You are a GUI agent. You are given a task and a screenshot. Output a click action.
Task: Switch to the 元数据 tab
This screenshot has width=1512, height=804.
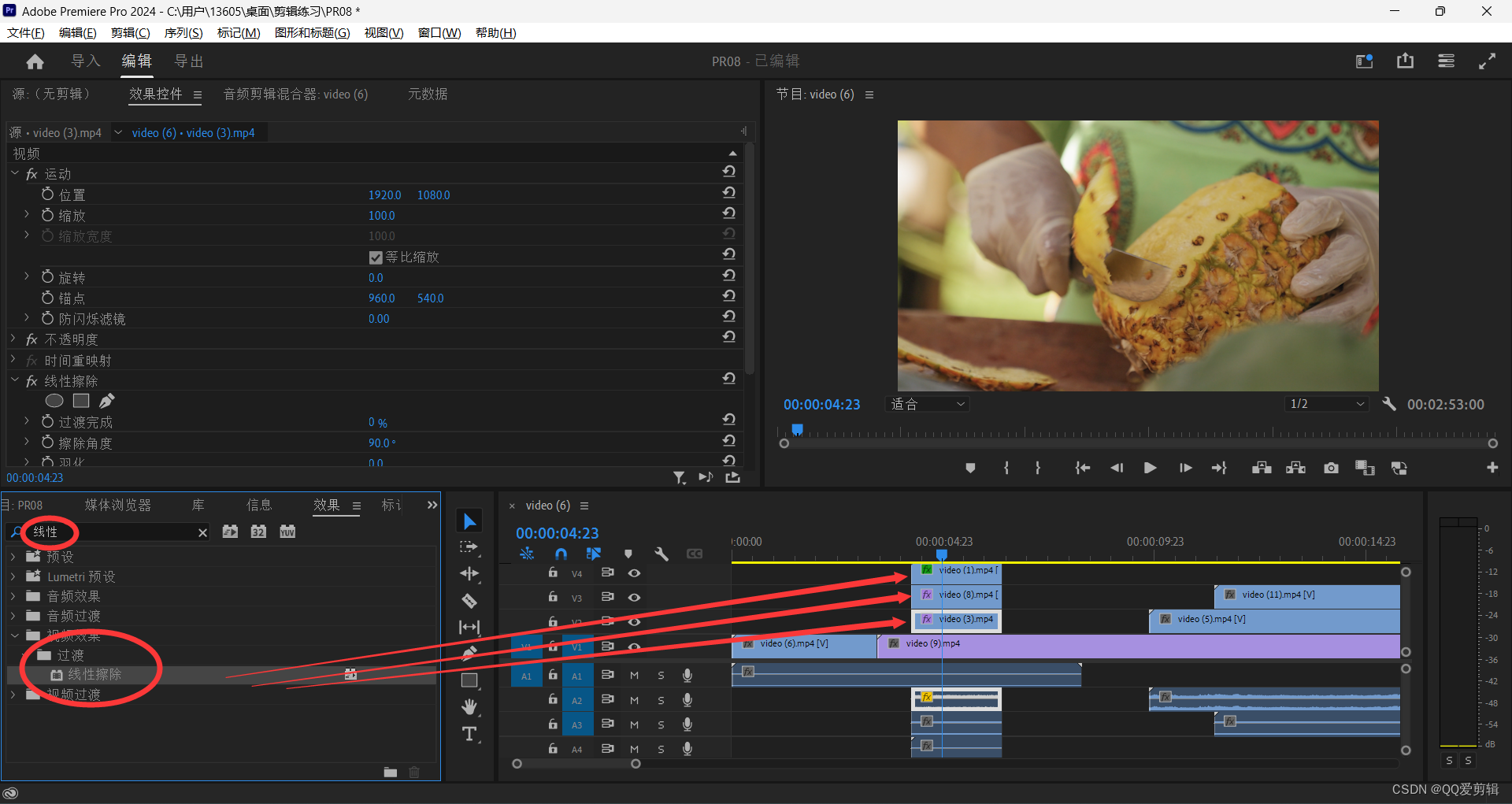tap(428, 94)
